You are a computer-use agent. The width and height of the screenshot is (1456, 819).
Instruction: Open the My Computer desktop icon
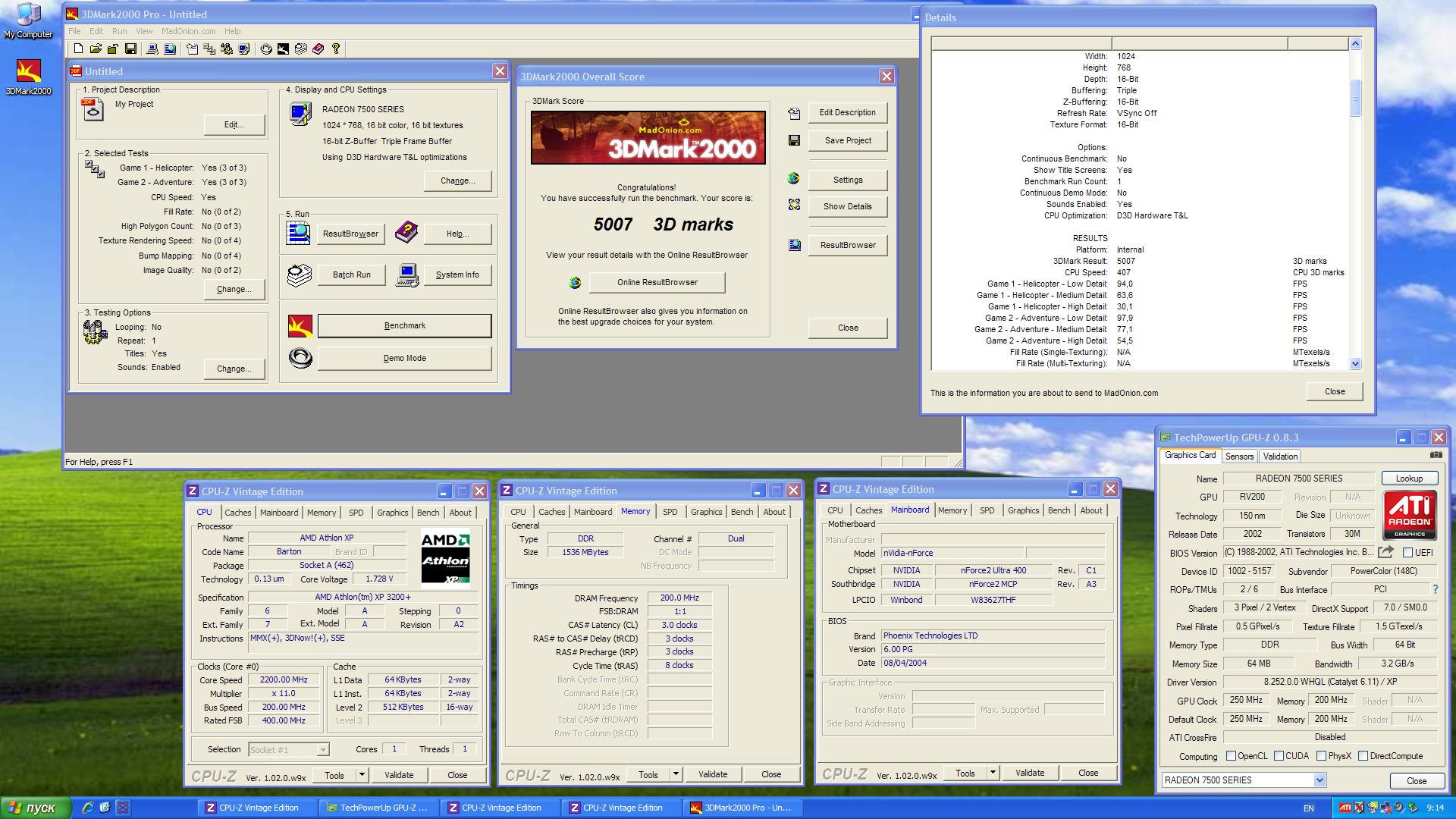[x=29, y=21]
